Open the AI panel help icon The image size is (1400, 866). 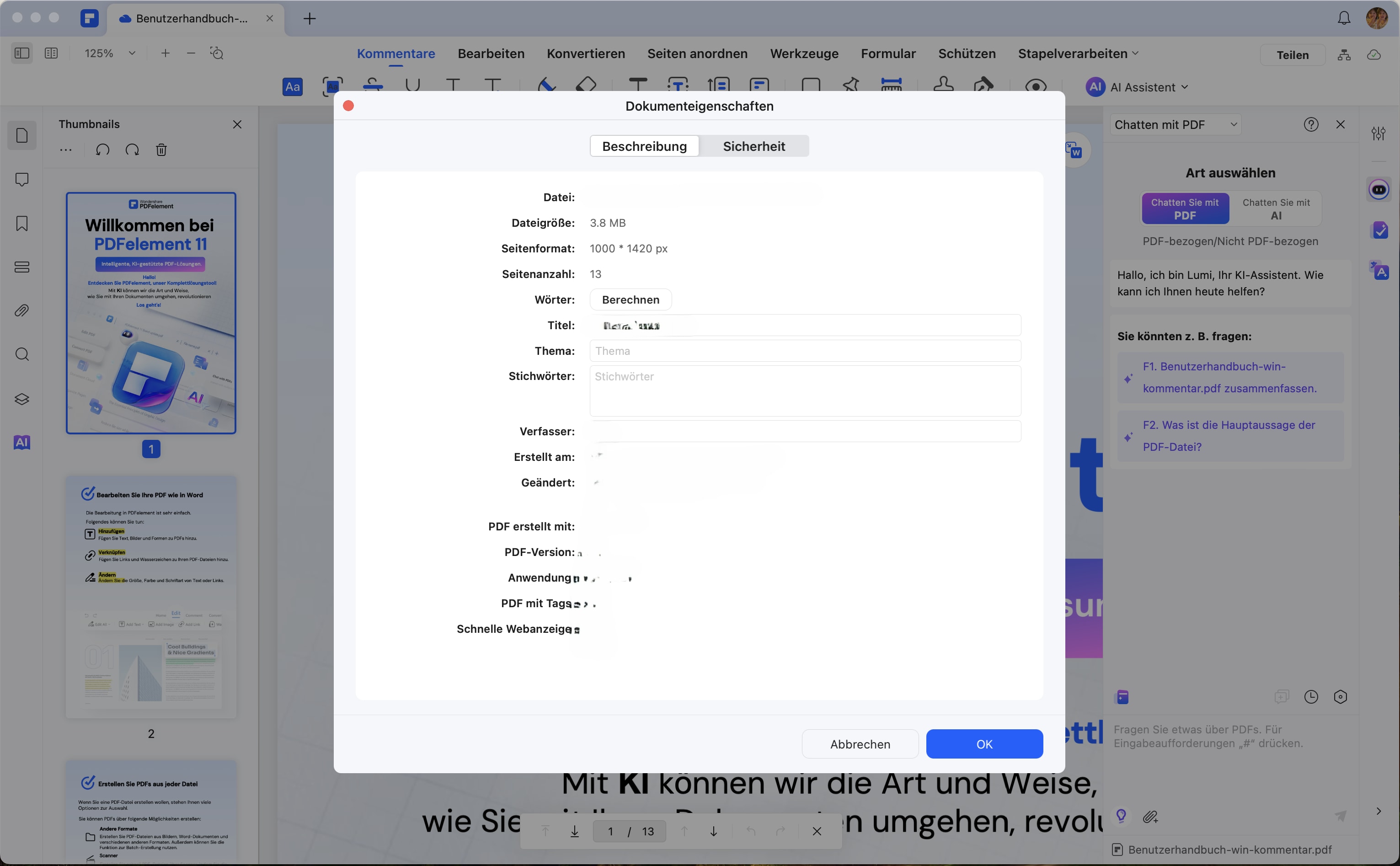1311,124
